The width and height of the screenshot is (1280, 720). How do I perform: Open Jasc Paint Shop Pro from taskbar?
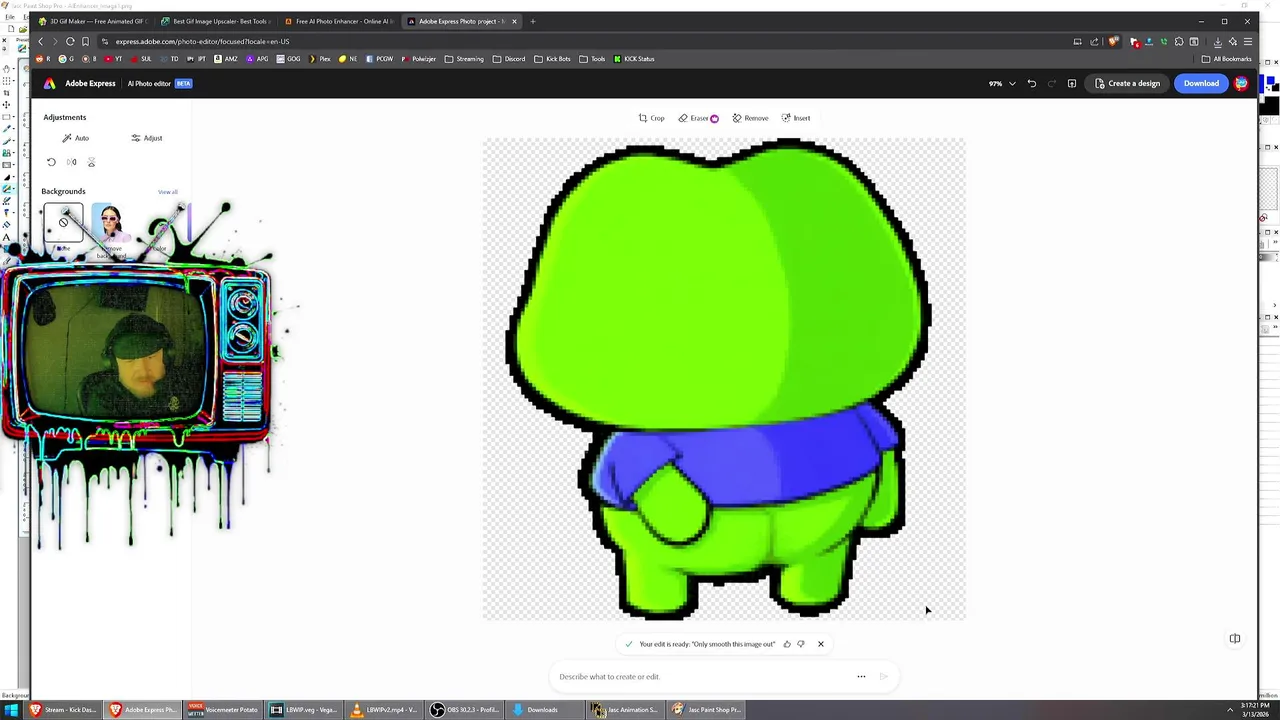(707, 710)
